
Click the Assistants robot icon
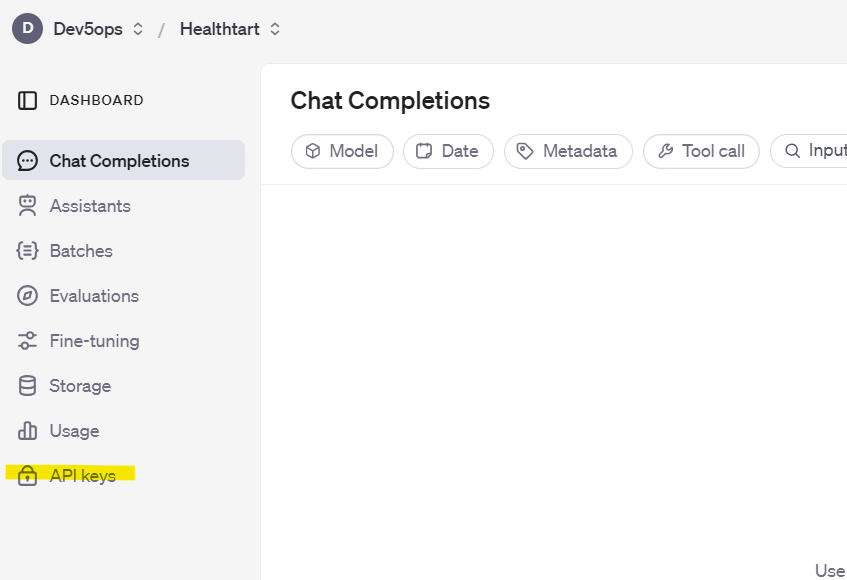click(27, 206)
